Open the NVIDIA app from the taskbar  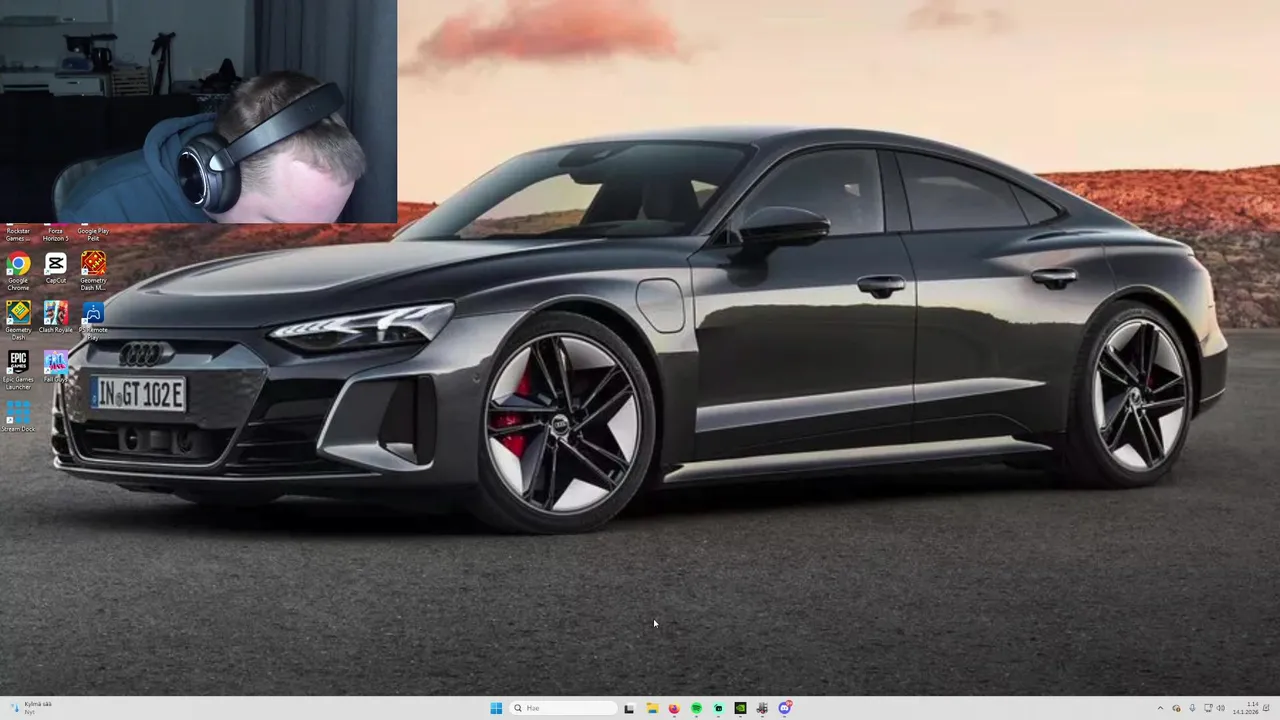point(740,708)
